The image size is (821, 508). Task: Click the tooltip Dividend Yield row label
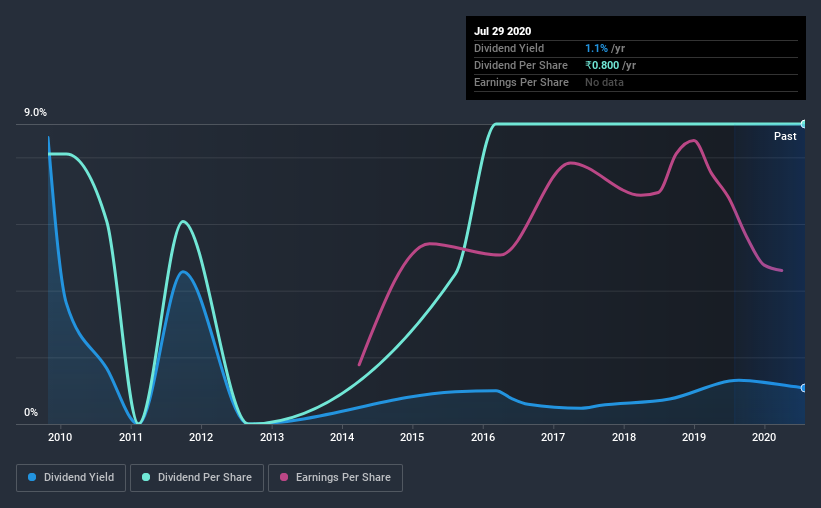pos(509,48)
